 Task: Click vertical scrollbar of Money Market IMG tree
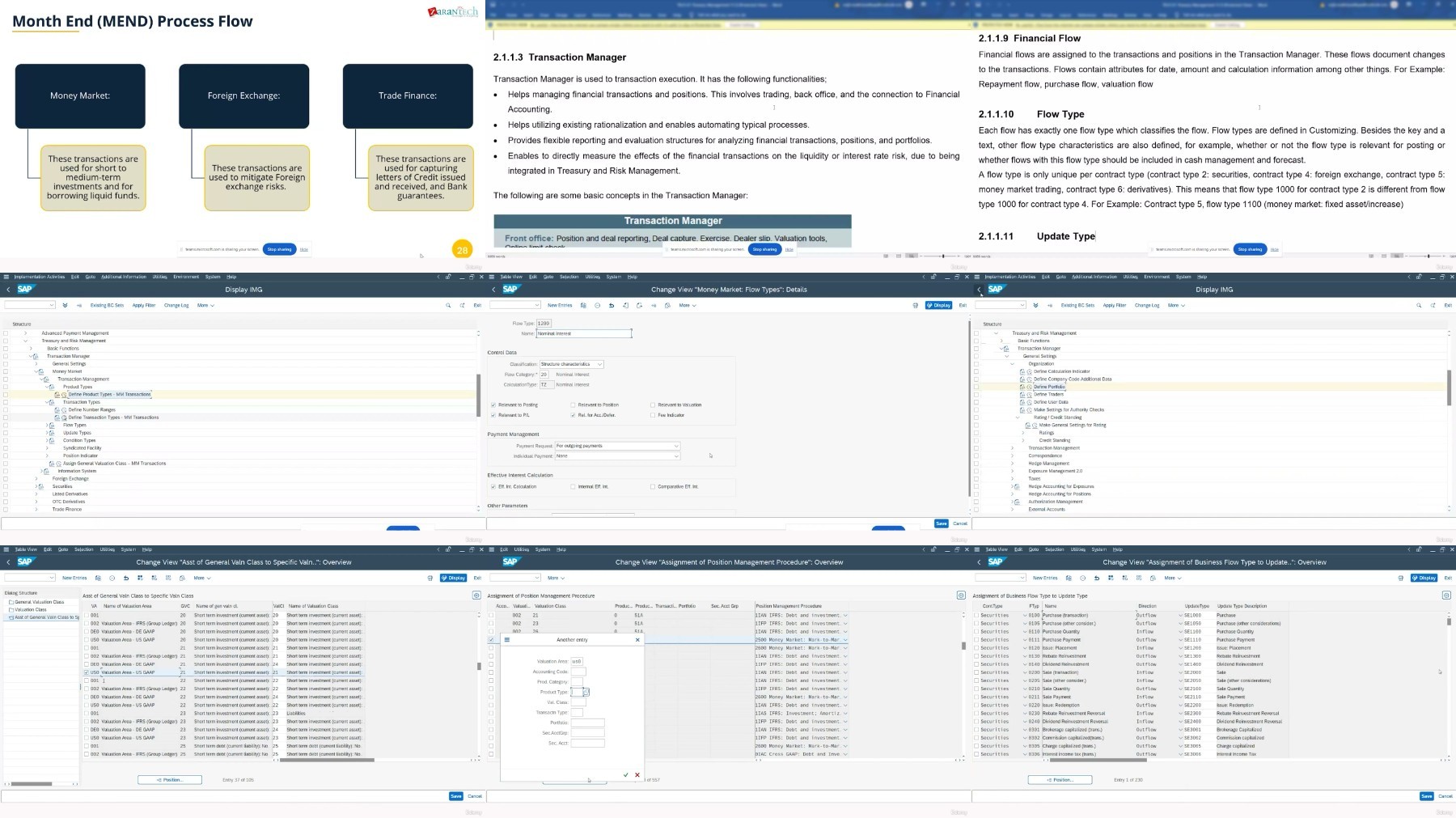pos(478,396)
